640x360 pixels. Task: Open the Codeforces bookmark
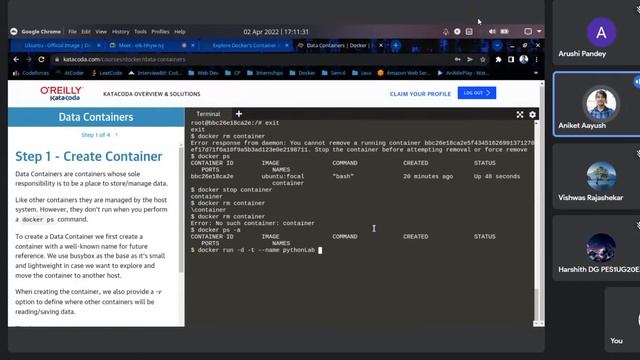[x=31, y=73]
